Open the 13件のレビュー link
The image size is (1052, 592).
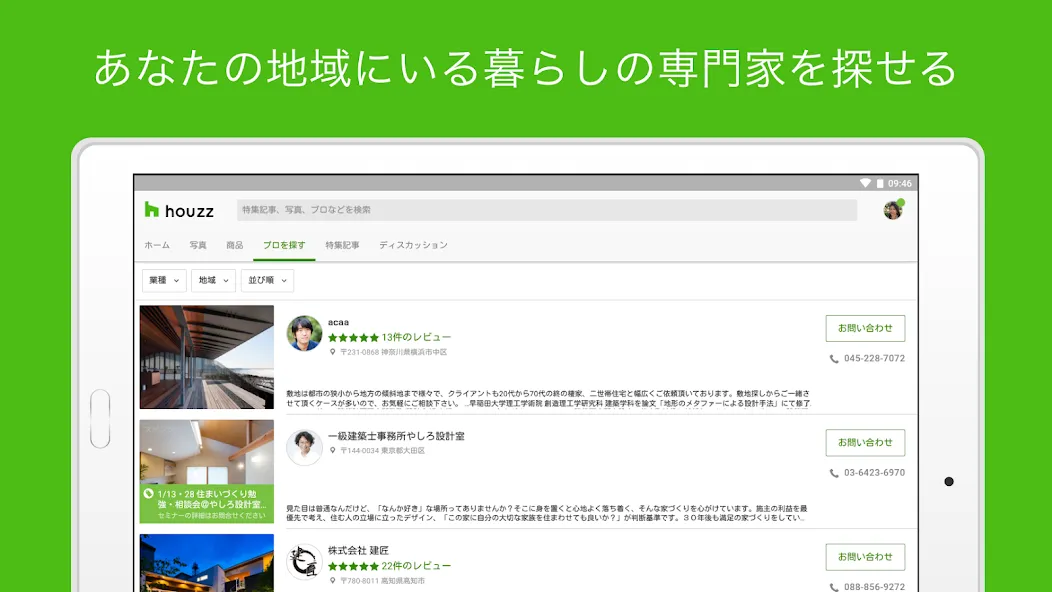click(x=416, y=337)
